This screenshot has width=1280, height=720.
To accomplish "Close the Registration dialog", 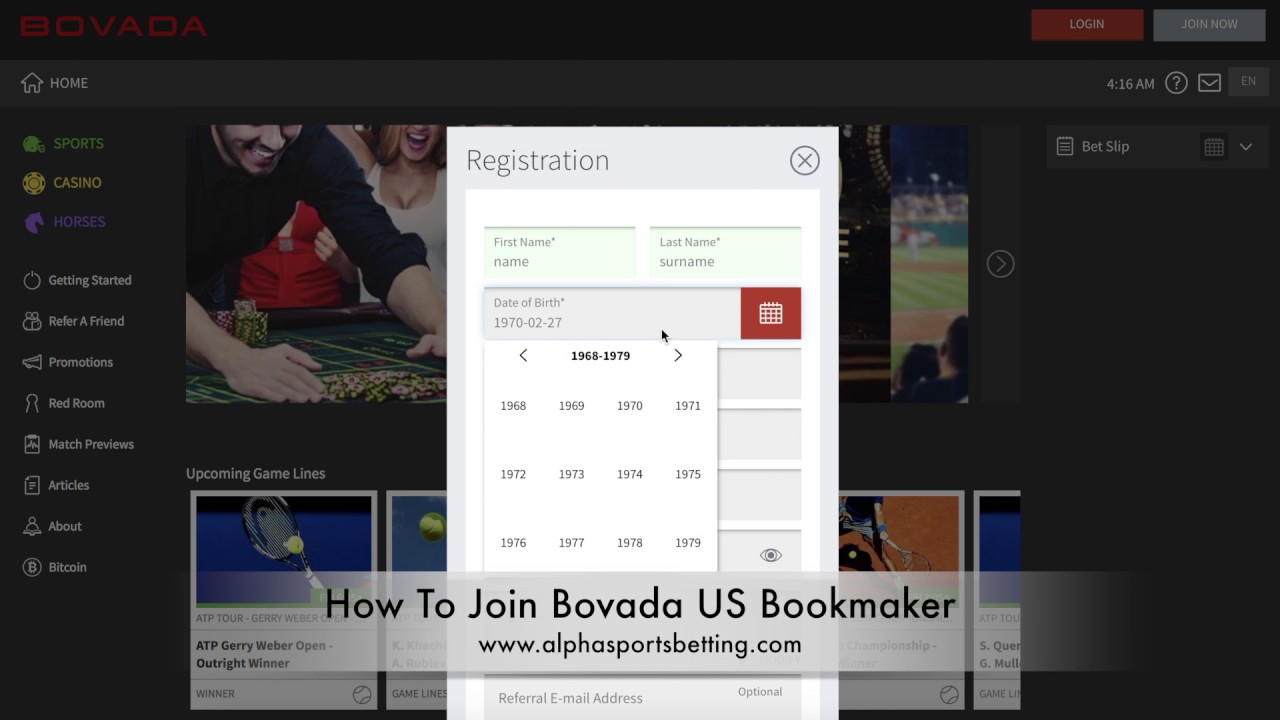I will click(x=804, y=160).
